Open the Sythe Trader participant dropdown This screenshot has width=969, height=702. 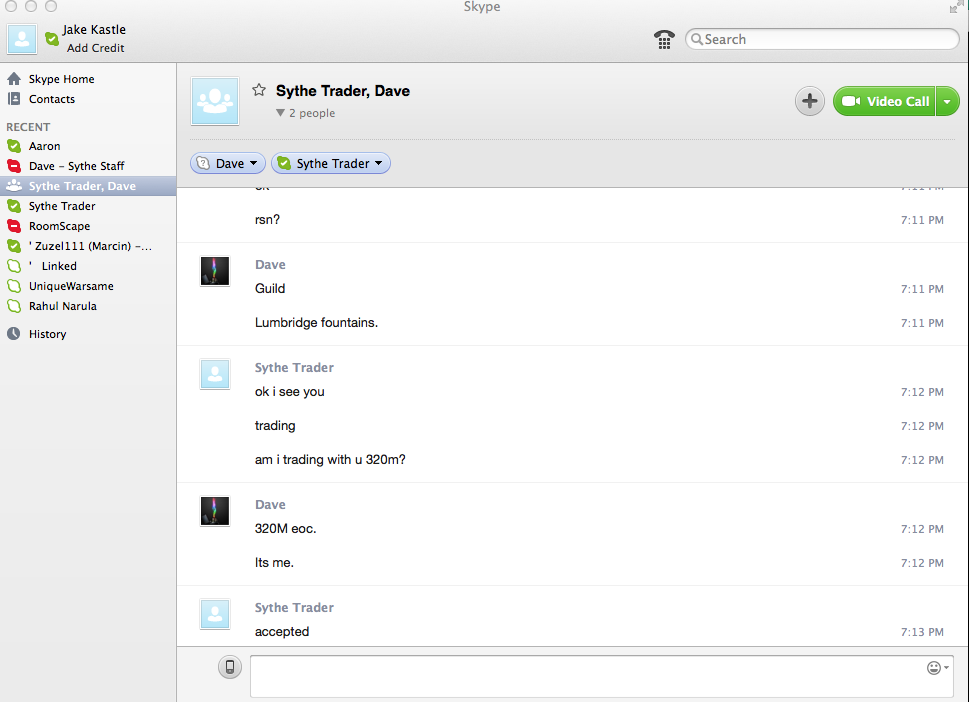pyautogui.click(x=331, y=163)
